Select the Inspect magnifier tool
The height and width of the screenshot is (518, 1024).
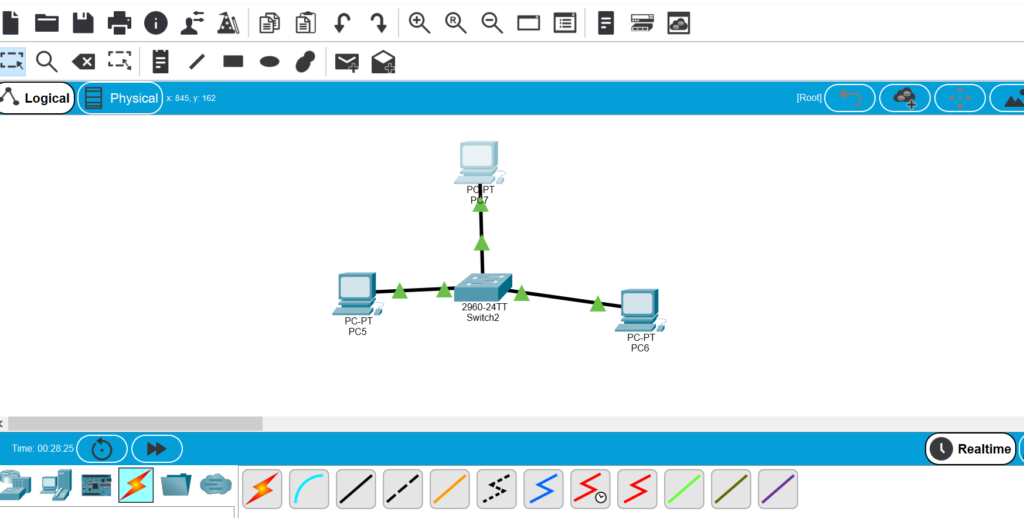coord(46,61)
